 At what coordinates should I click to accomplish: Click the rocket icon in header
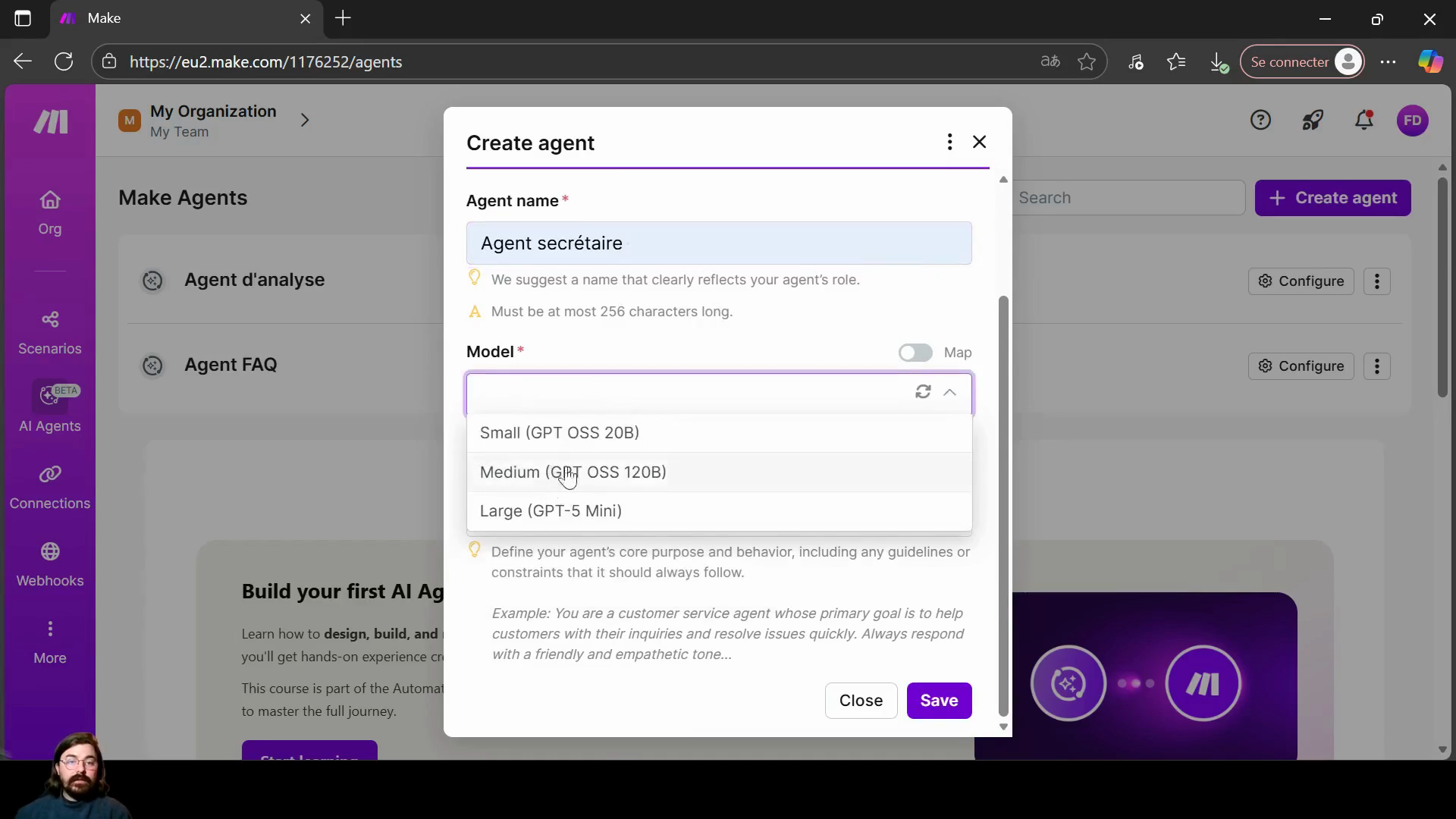[x=1313, y=120]
